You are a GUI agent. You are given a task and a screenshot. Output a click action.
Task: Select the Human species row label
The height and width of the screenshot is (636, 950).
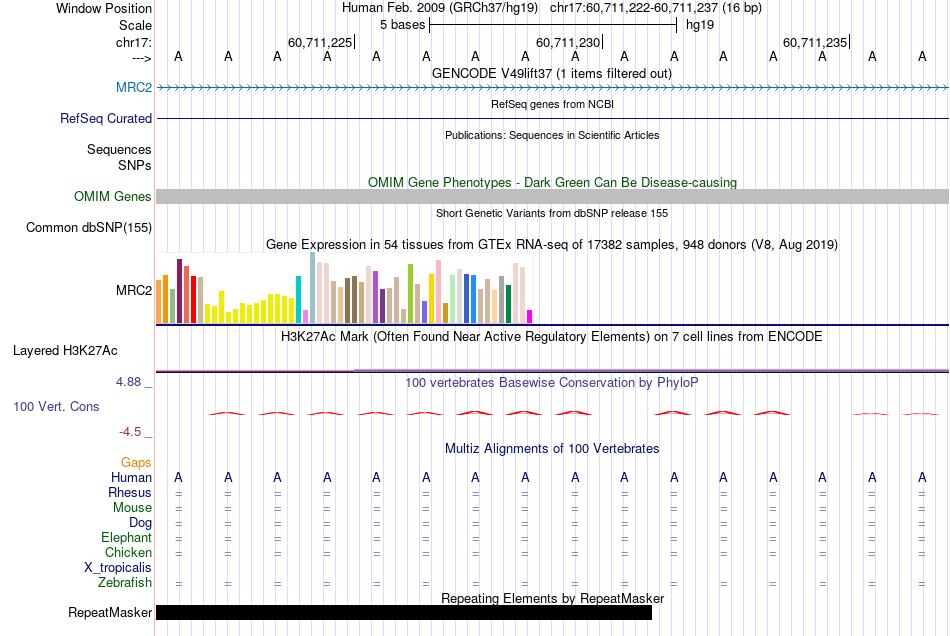coord(131,477)
